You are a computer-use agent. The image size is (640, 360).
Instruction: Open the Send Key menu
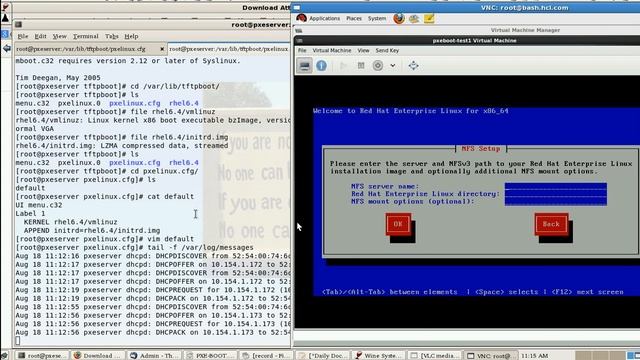pyautogui.click(x=387, y=51)
